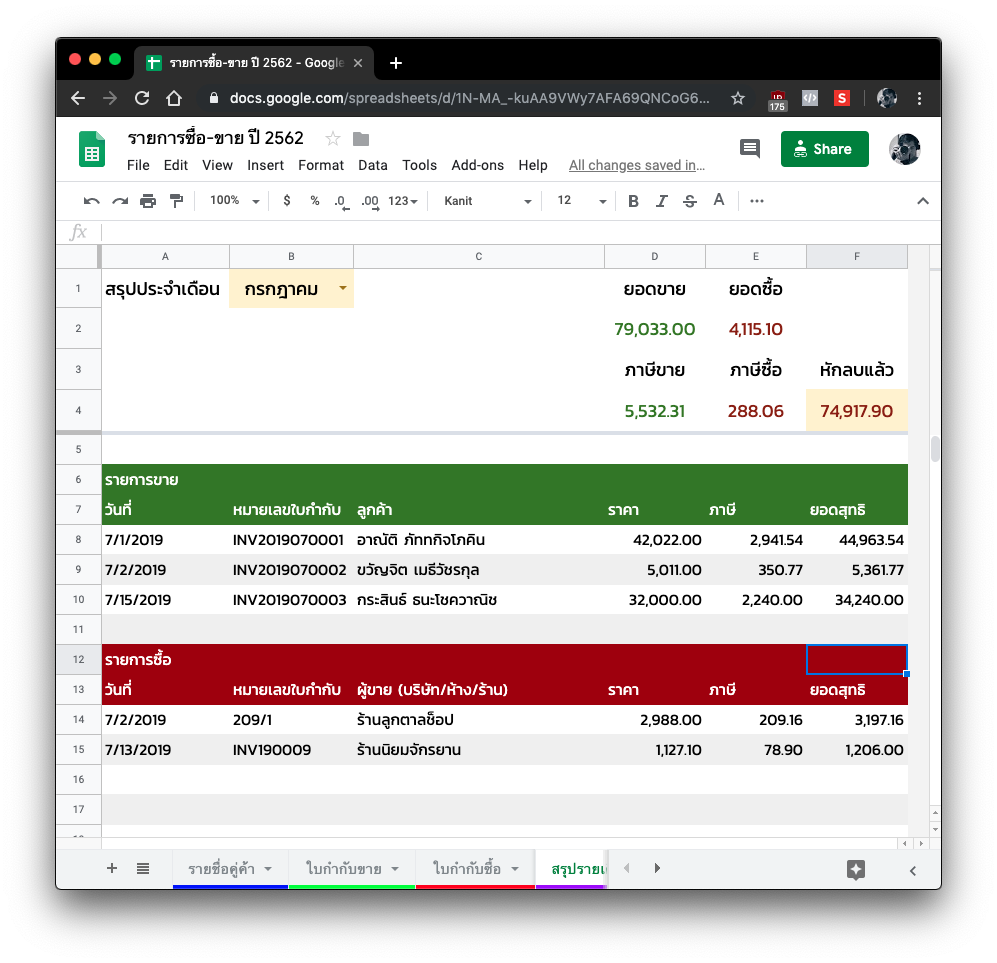
Task: Open the Format menu
Action: pos(320,165)
